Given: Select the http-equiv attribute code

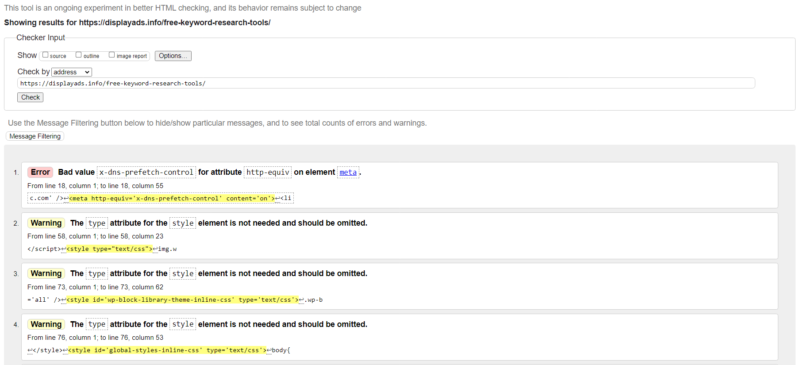Looking at the screenshot, I should 267,173.
